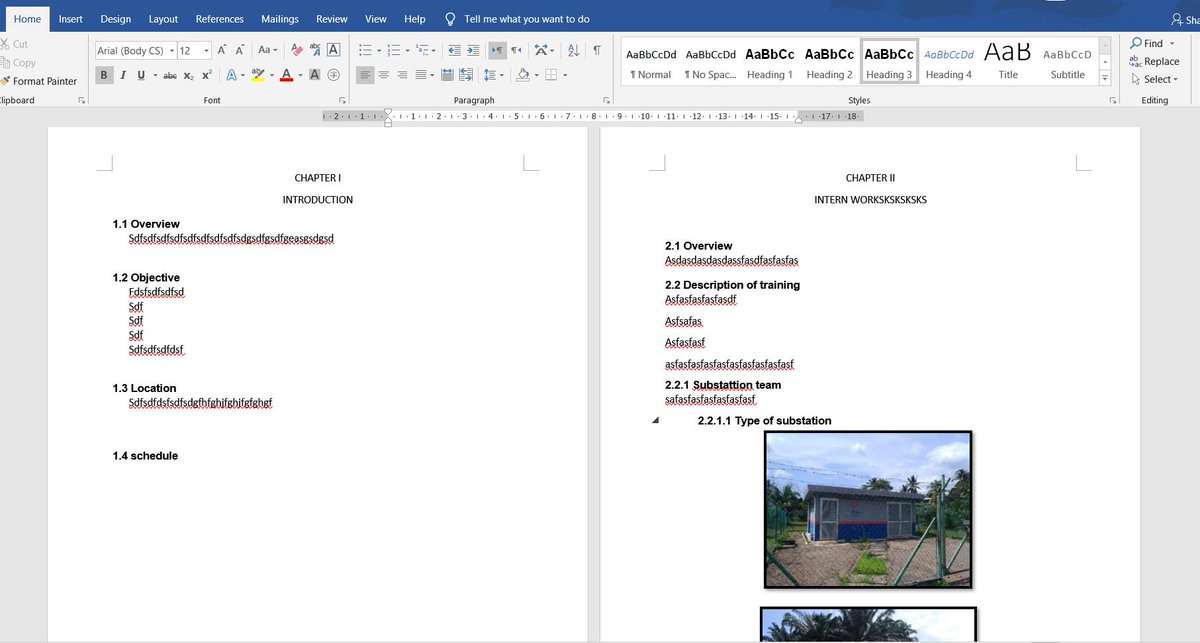This screenshot has width=1200, height=643.
Task: Switch to the Mailings tab
Action: [280, 19]
